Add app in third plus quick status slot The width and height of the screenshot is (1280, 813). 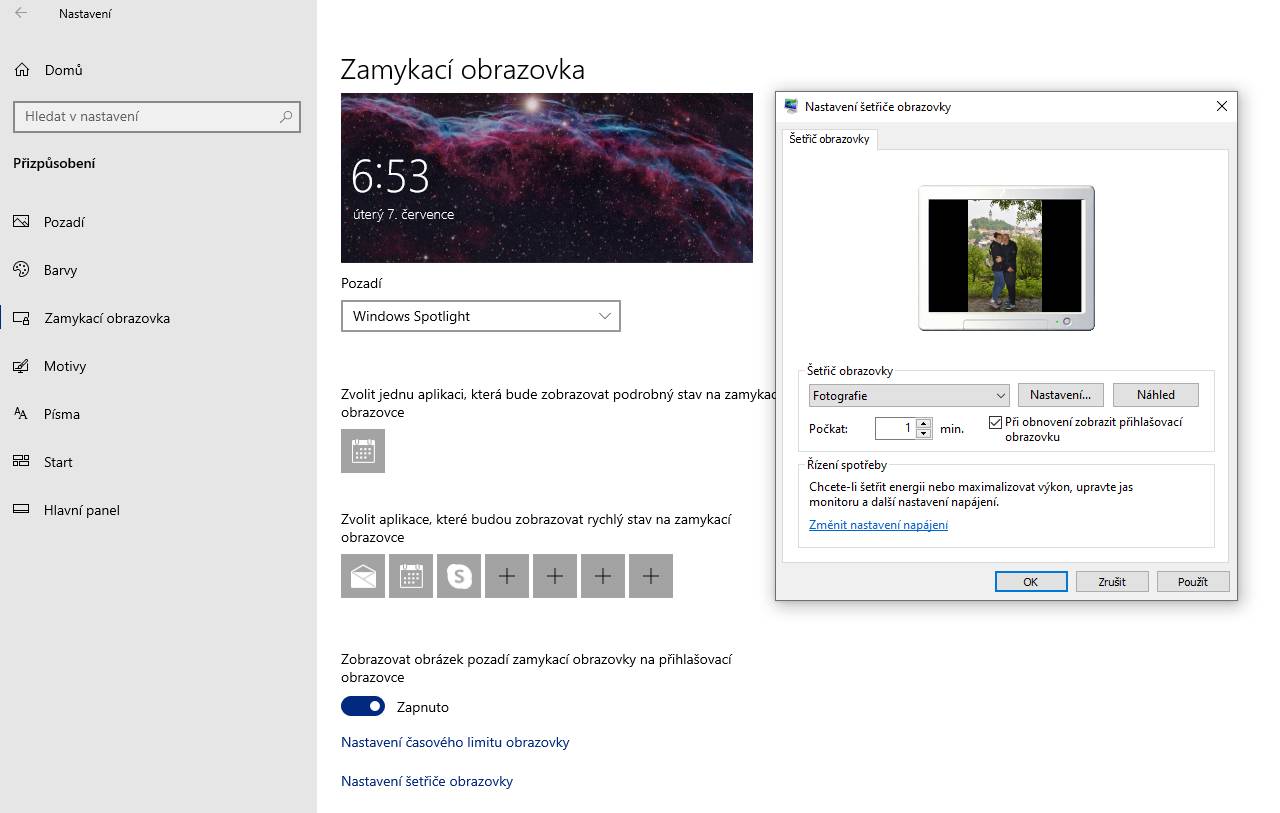[603, 576]
